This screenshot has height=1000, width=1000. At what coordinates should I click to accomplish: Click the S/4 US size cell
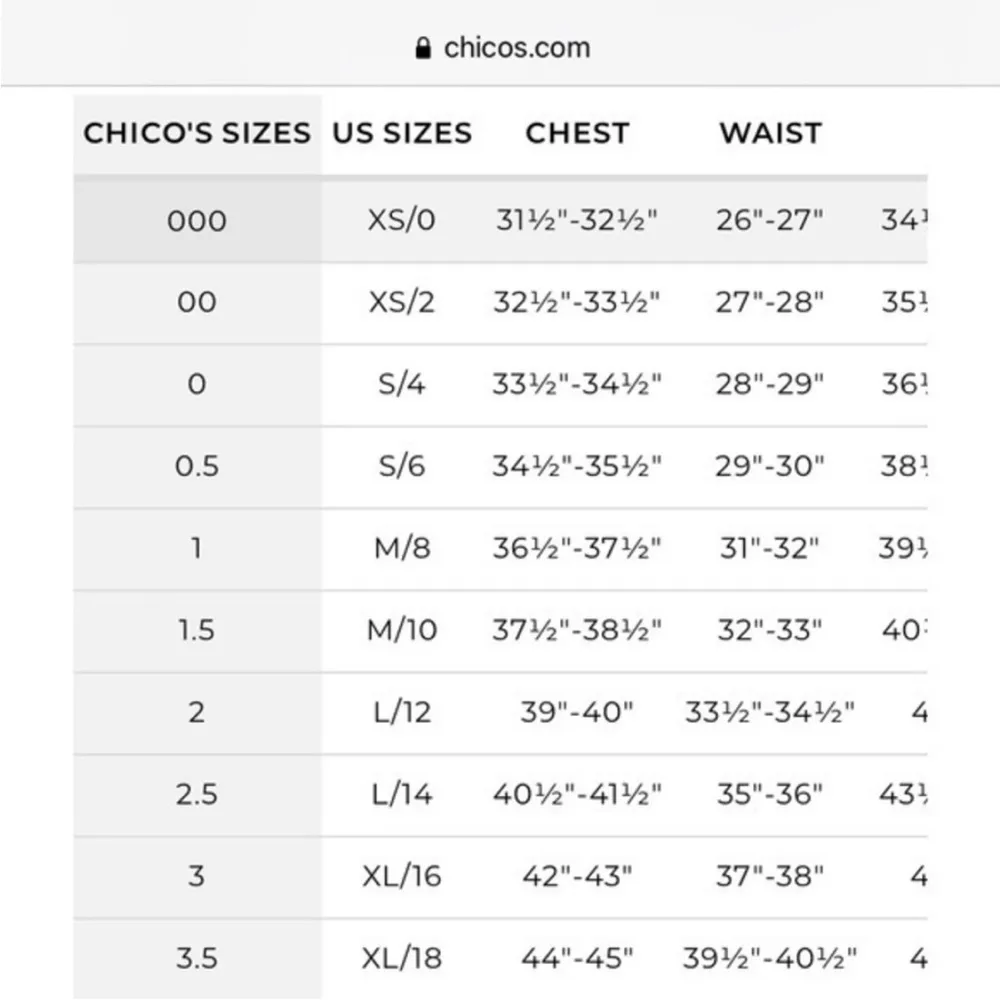click(x=401, y=384)
